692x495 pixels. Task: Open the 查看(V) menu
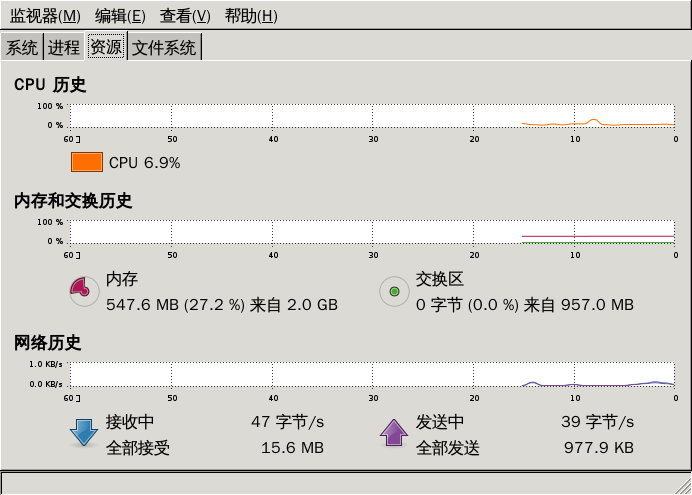pyautogui.click(x=185, y=16)
